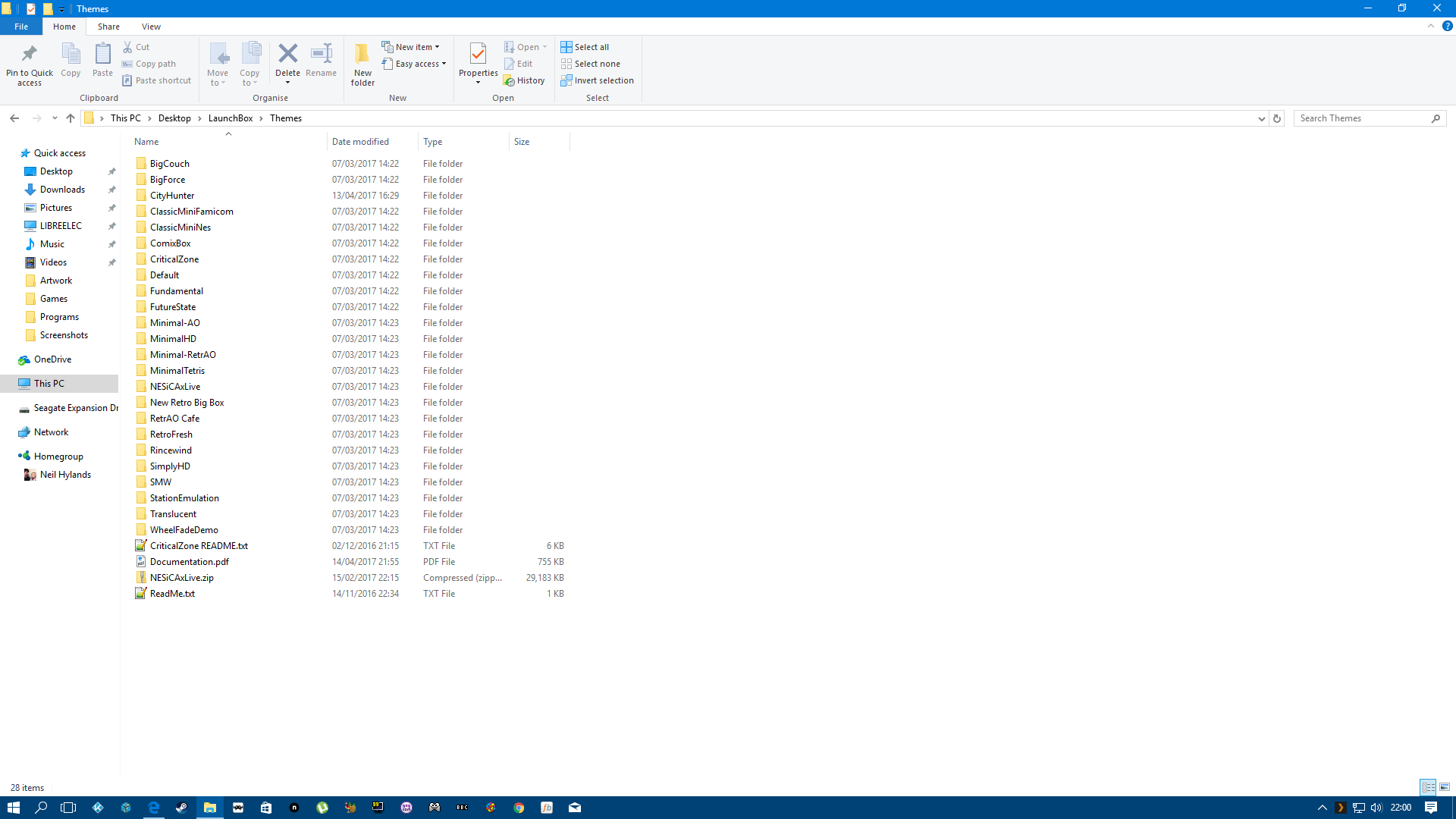
Task: Open the New item dropdown
Action: coord(410,47)
